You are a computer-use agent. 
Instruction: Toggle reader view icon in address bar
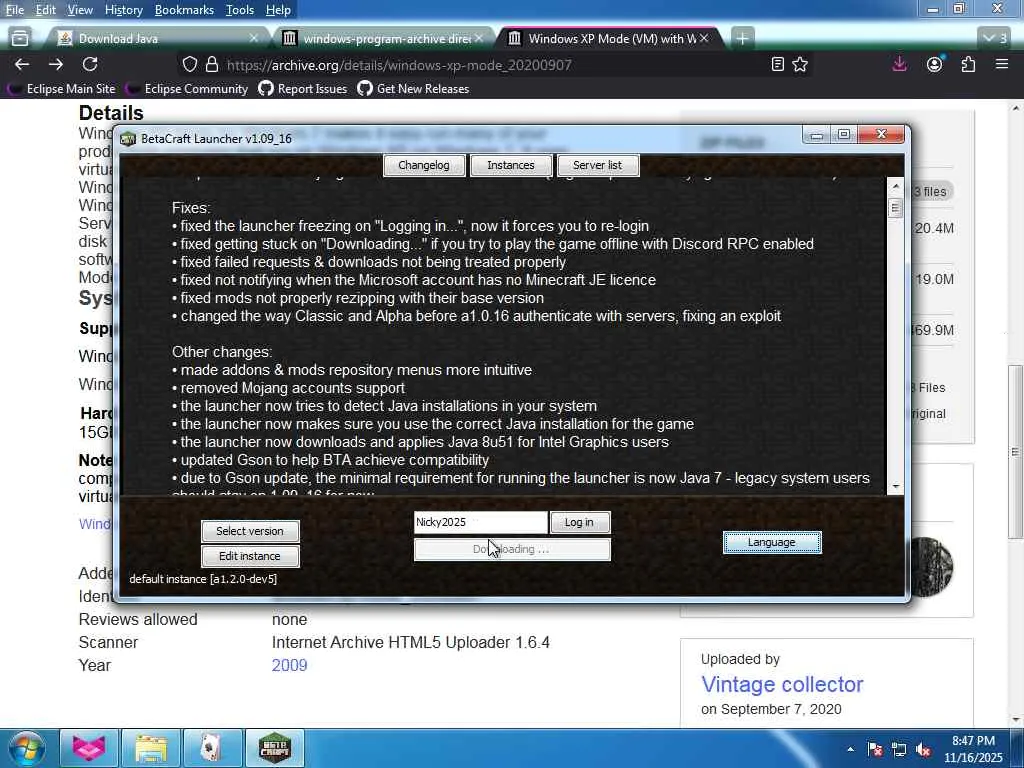click(x=777, y=64)
